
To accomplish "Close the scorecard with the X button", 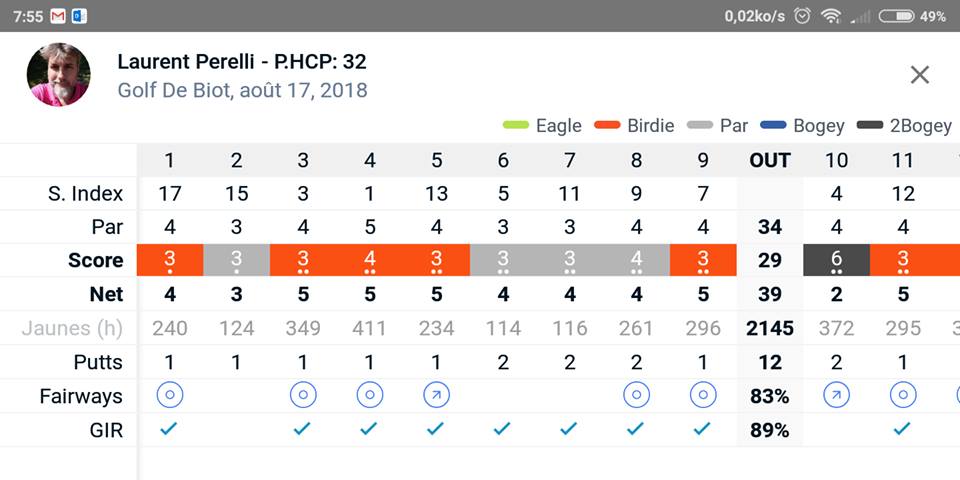I will coord(920,74).
